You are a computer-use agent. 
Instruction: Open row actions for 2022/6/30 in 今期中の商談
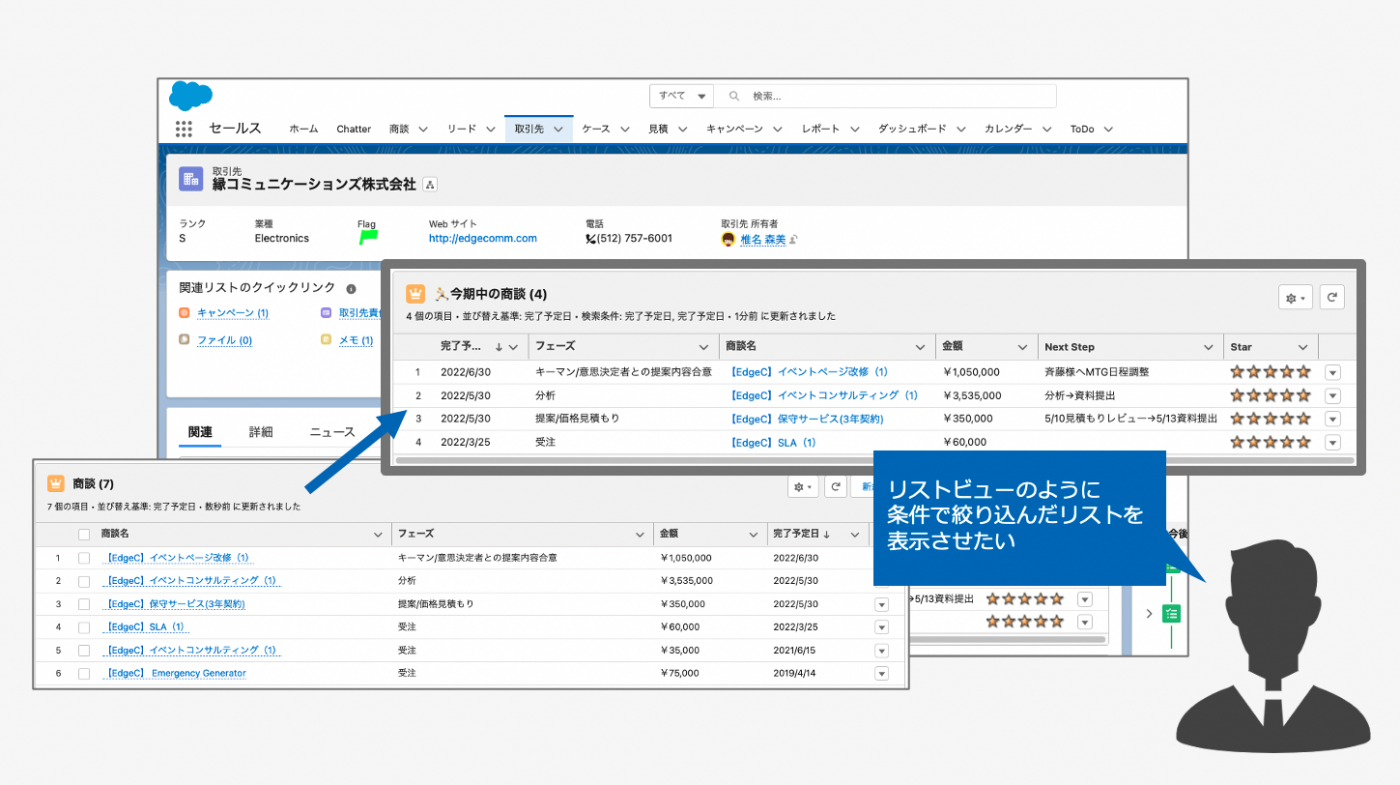(1332, 372)
